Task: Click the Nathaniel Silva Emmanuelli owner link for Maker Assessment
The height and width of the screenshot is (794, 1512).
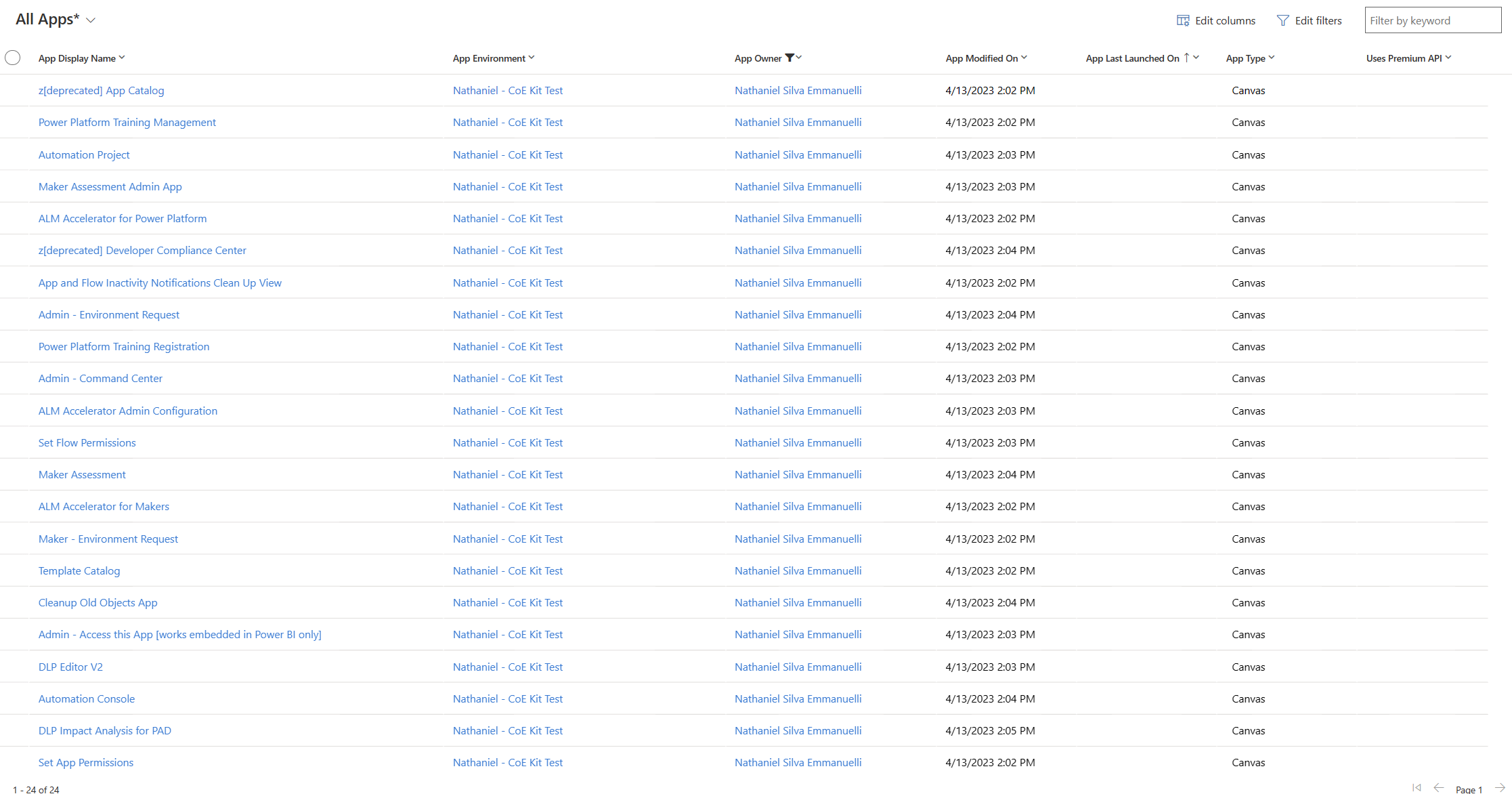Action: click(x=798, y=474)
